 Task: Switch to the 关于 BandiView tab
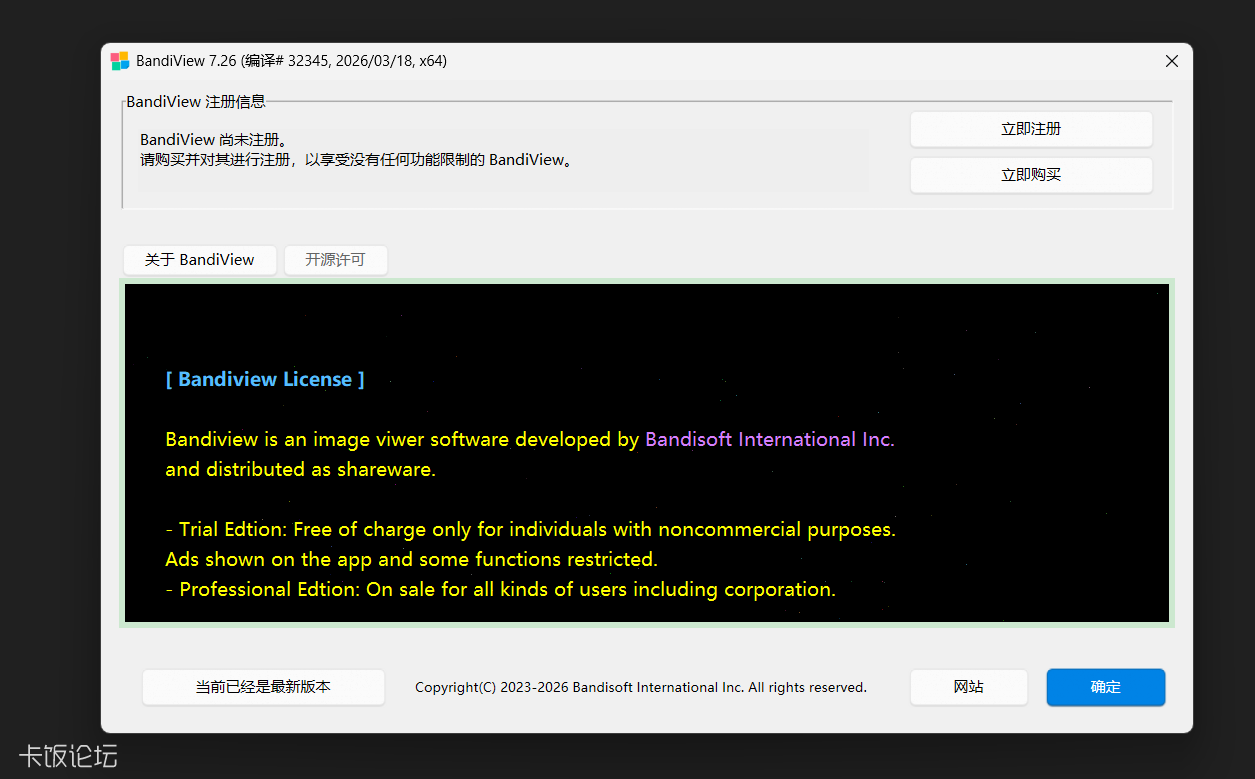point(199,260)
